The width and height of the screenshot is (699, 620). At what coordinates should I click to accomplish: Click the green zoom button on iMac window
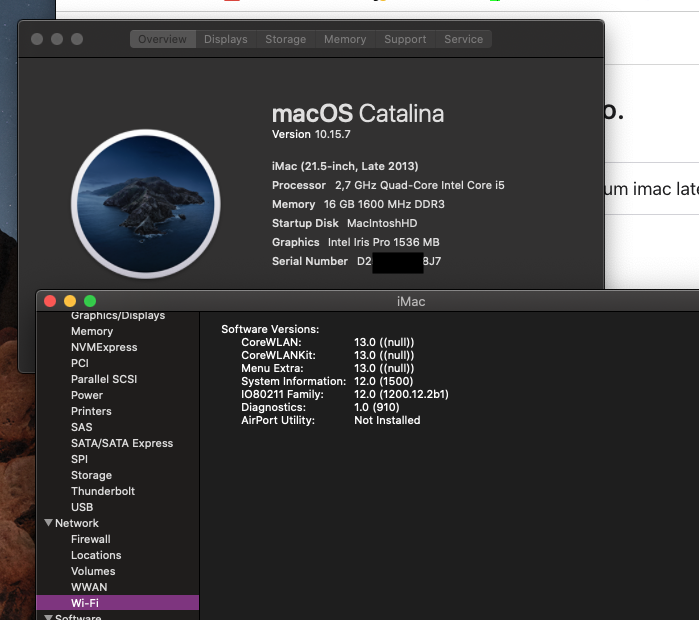90,301
